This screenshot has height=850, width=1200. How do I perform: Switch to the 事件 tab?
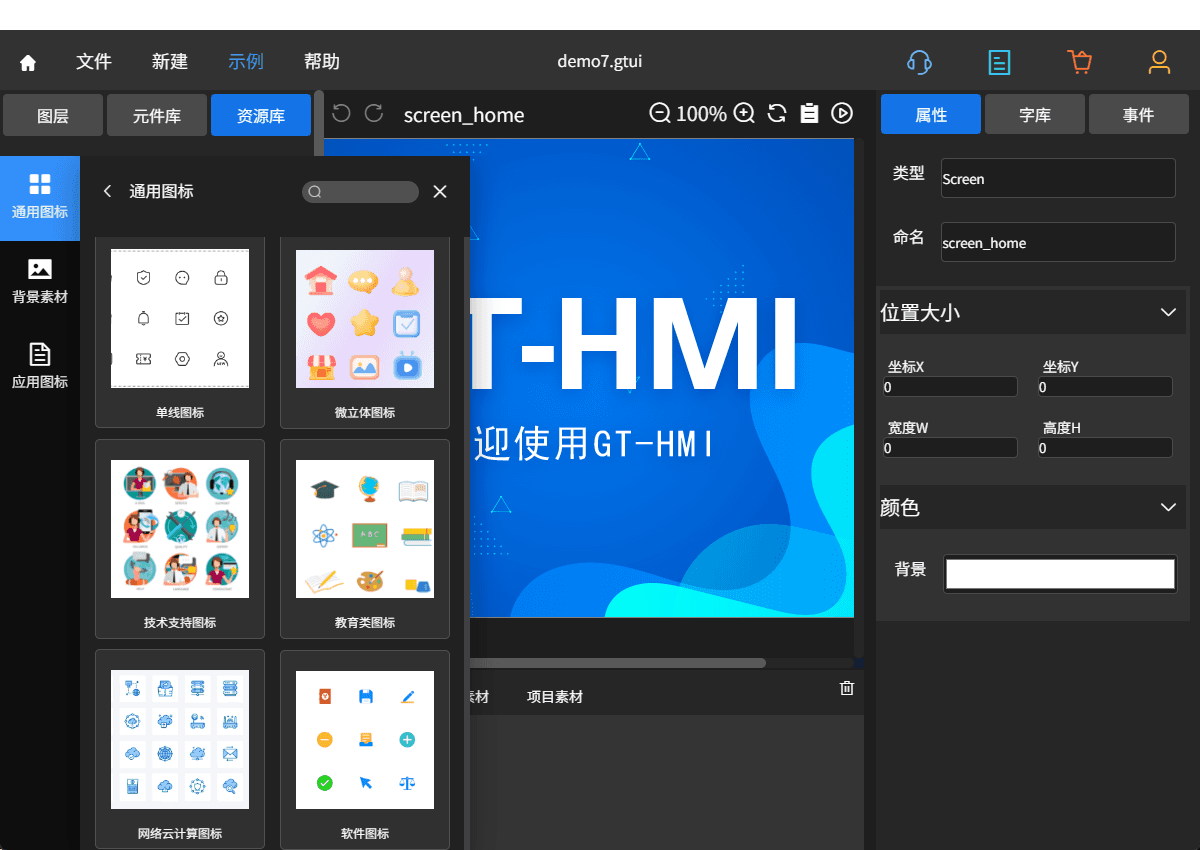point(1139,114)
